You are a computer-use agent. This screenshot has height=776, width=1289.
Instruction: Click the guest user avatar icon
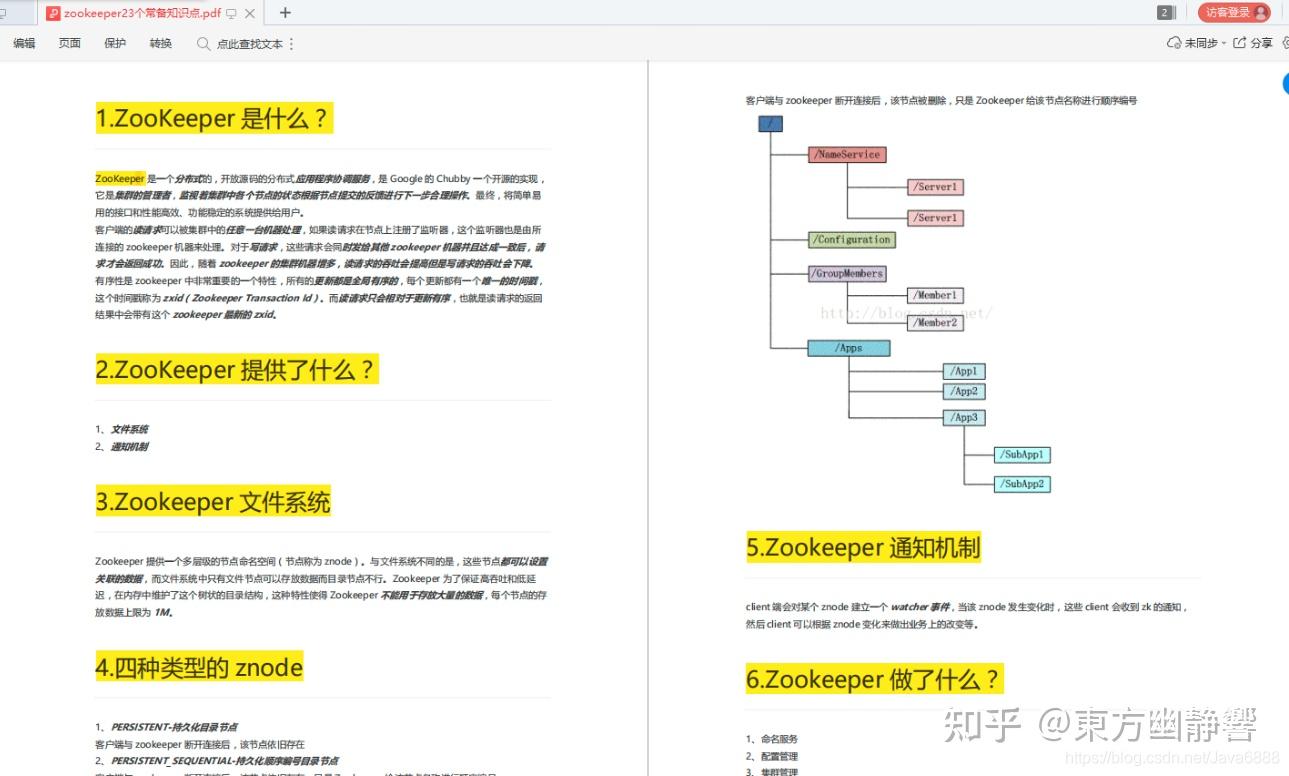click(1260, 13)
